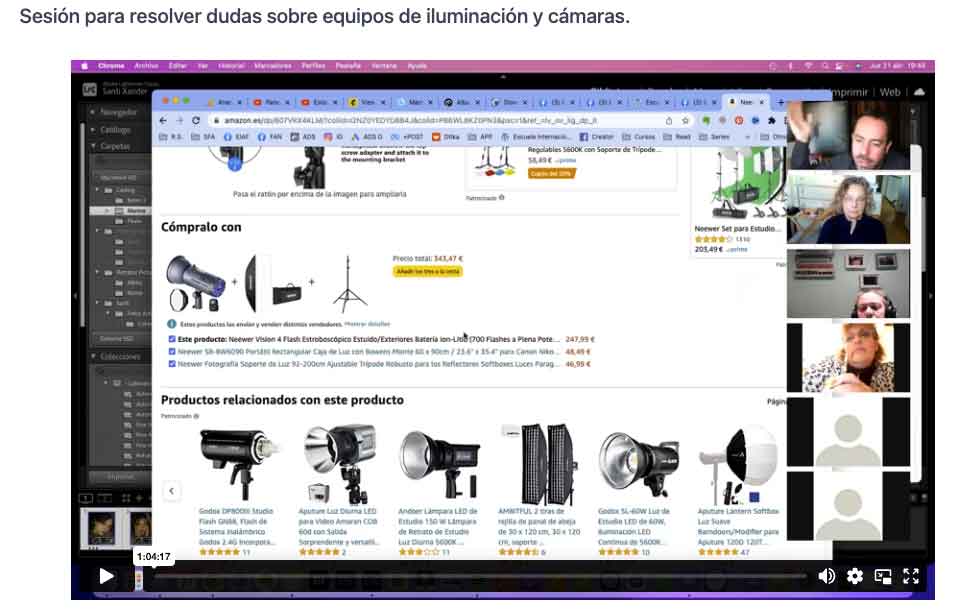The height and width of the screenshot is (609, 957).
Task: Open the Apple menu
Action: click(84, 66)
